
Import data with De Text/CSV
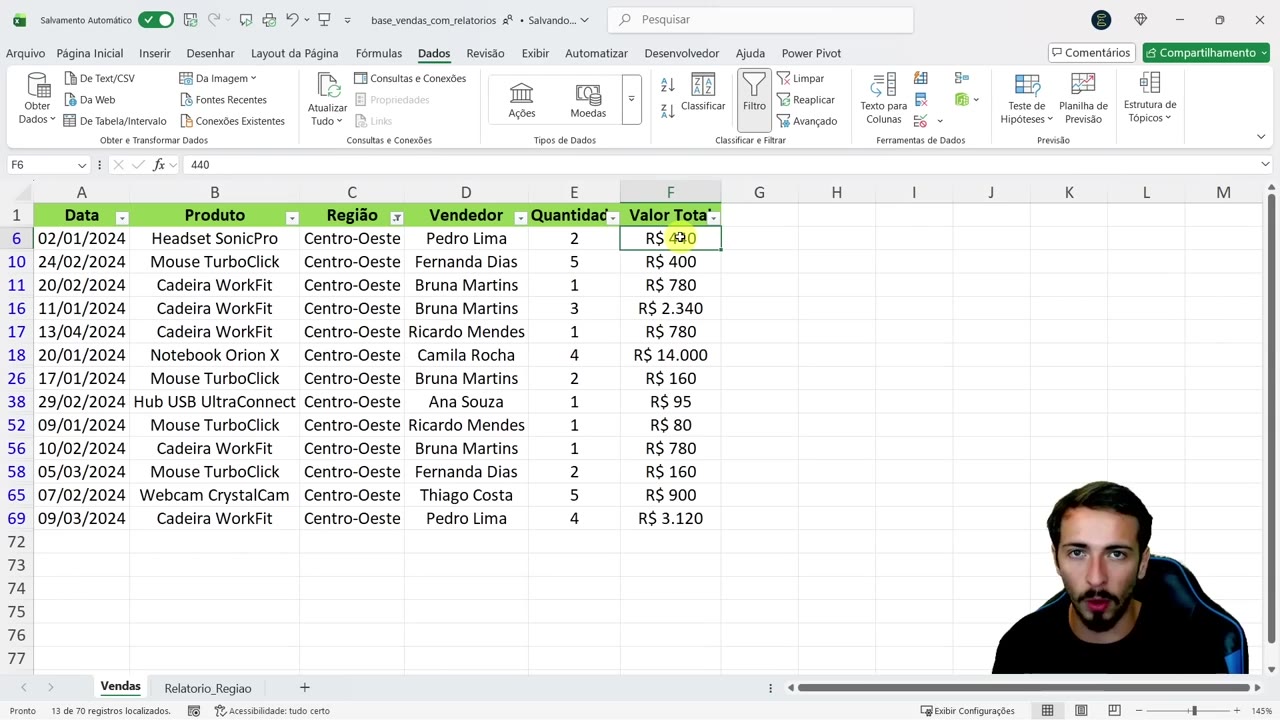(99, 78)
